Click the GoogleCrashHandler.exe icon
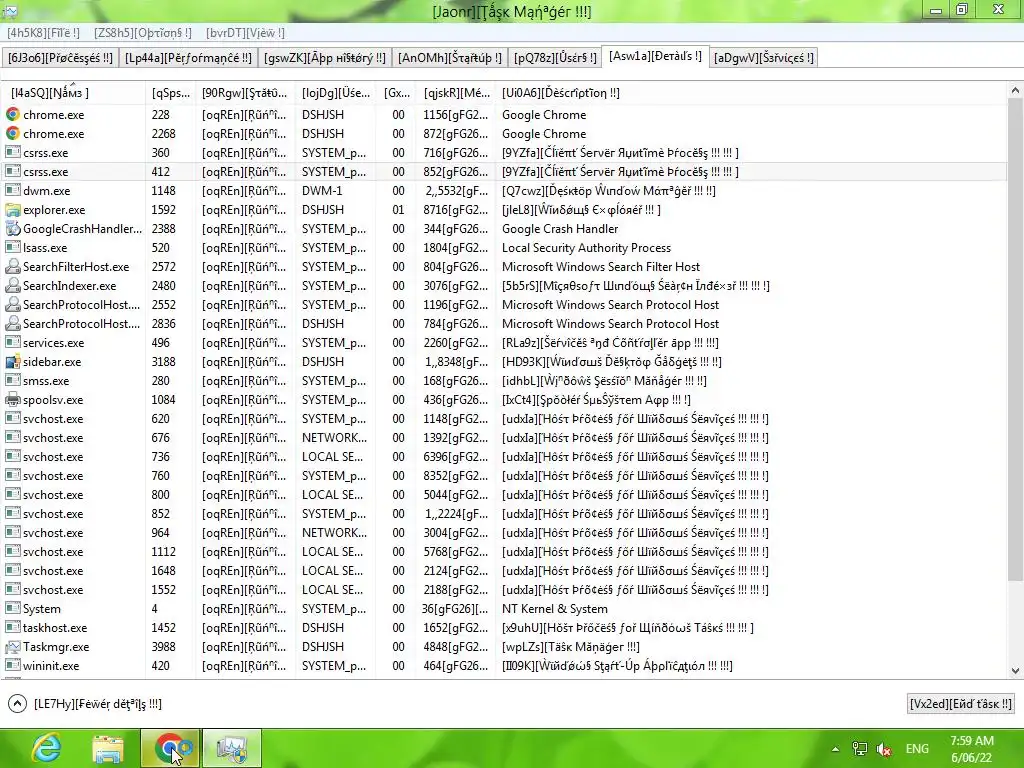 pos(12,229)
